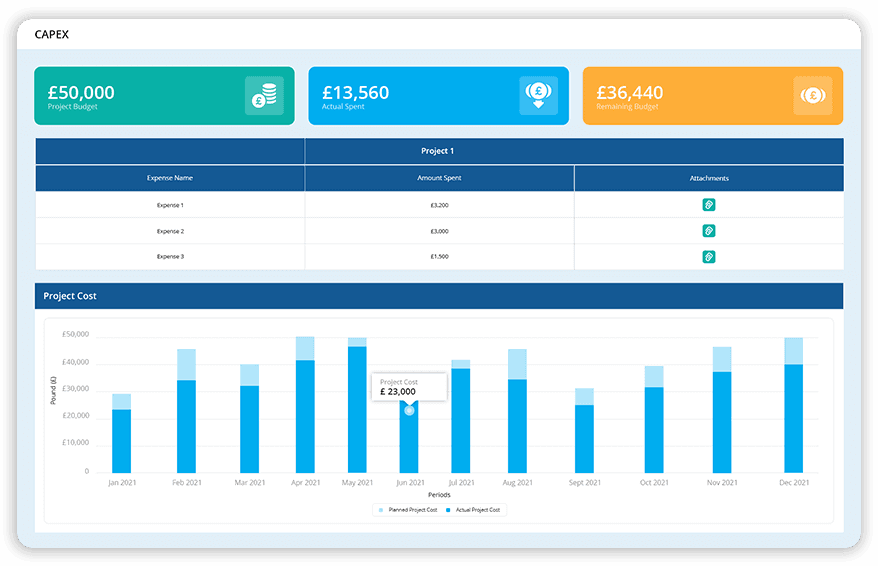Click the Jun 2021 data point marker
Image resolution: width=878 pixels, height=566 pixels.
[409, 410]
